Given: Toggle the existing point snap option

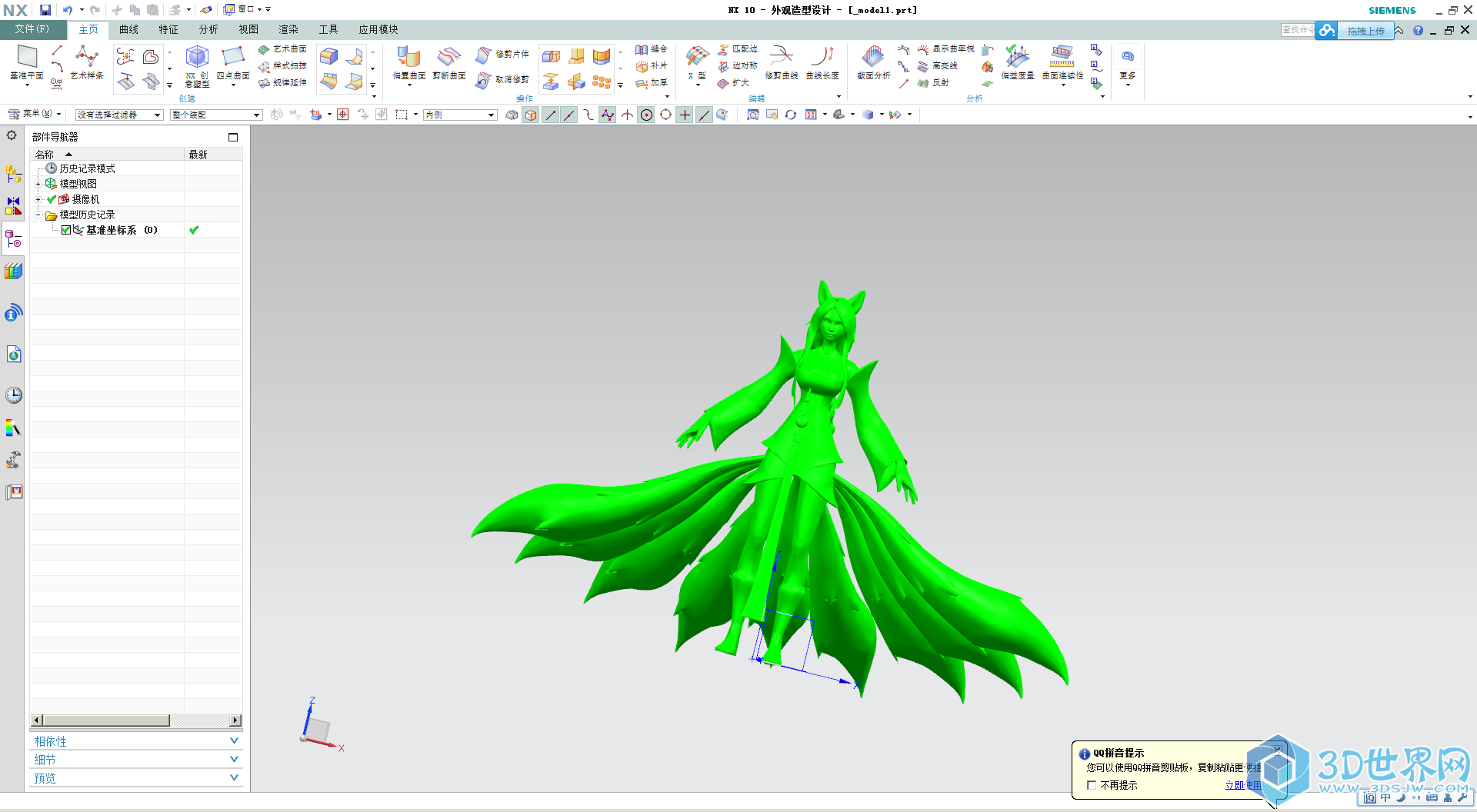Looking at the screenshot, I should 685,115.
